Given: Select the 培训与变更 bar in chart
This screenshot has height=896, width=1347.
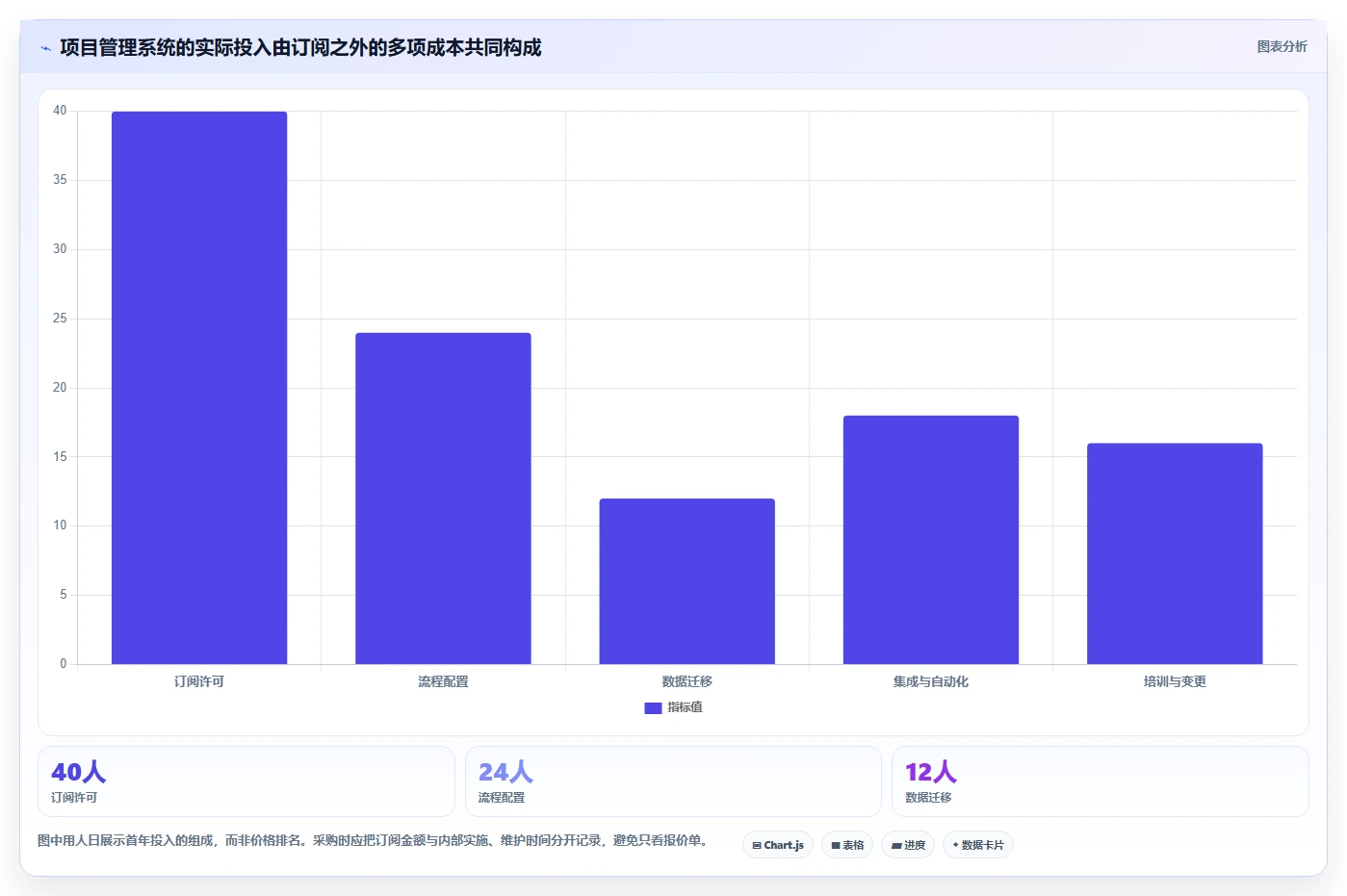Looking at the screenshot, I should 1175,553.
